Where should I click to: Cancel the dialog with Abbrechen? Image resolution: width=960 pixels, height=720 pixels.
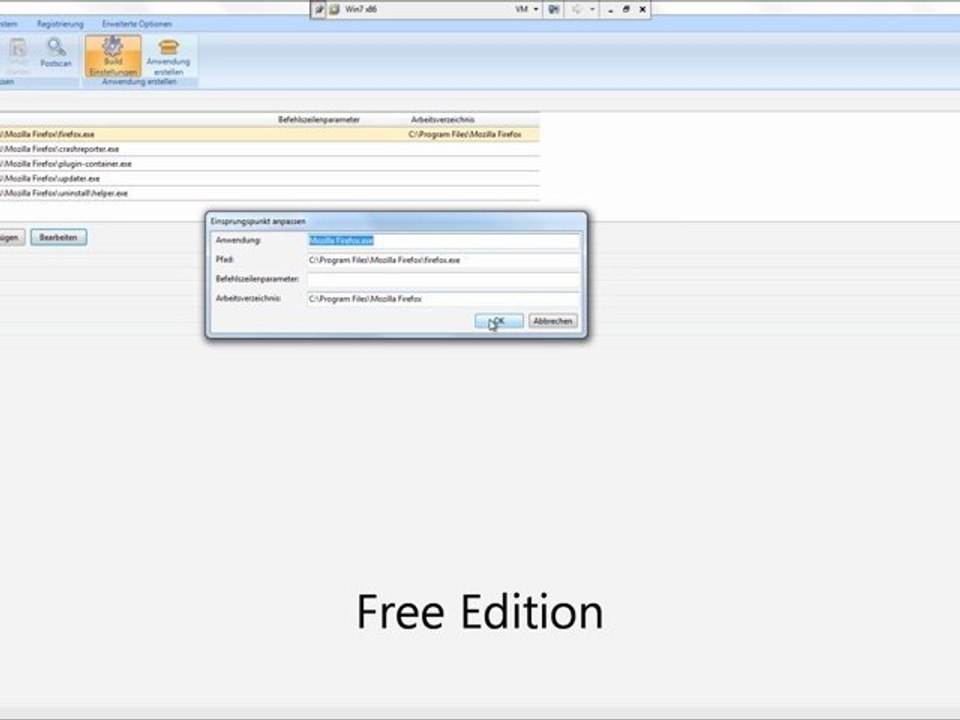click(x=553, y=321)
